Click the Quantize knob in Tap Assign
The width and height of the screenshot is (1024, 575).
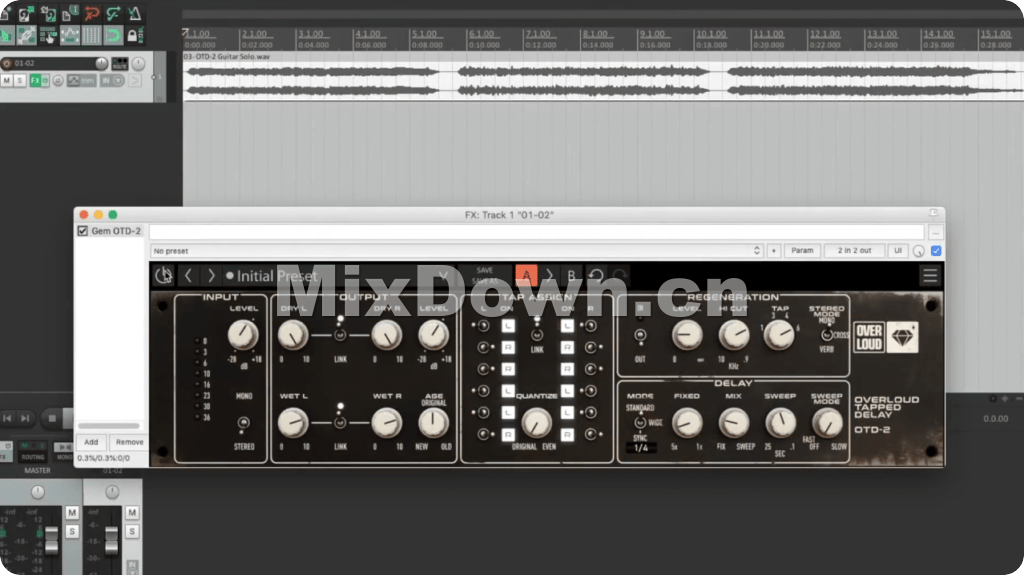point(537,422)
